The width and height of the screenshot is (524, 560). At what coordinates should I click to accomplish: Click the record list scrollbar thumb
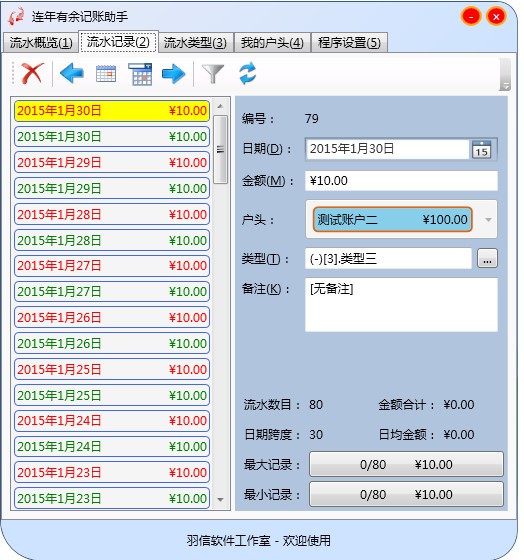pyautogui.click(x=220, y=149)
